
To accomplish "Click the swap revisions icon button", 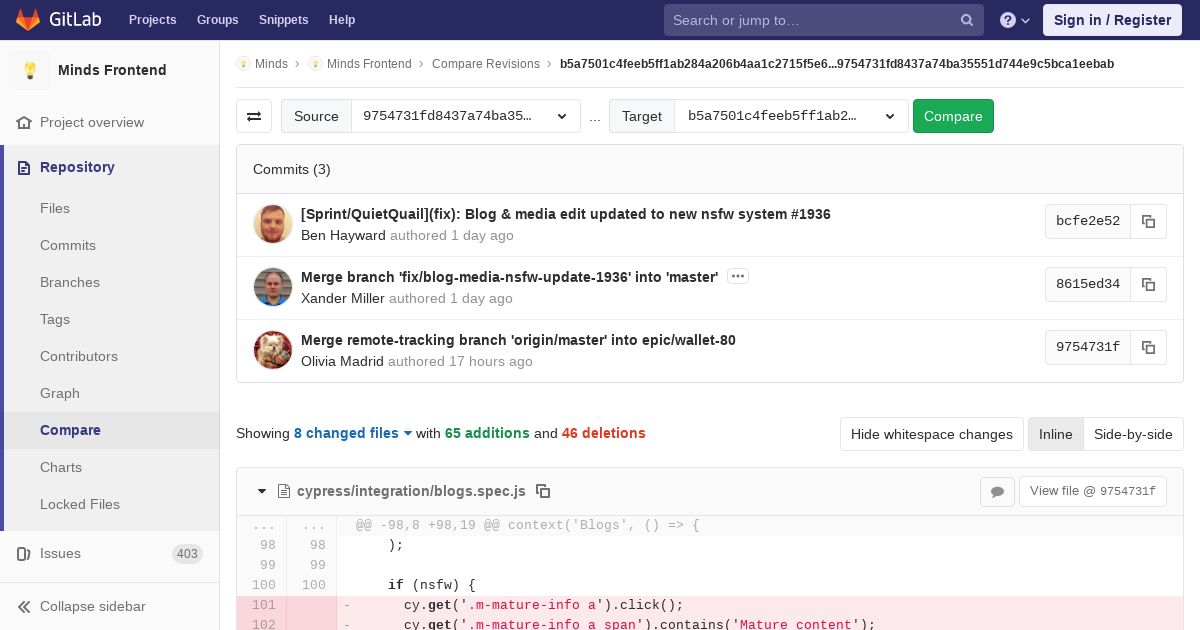I will tap(254, 116).
